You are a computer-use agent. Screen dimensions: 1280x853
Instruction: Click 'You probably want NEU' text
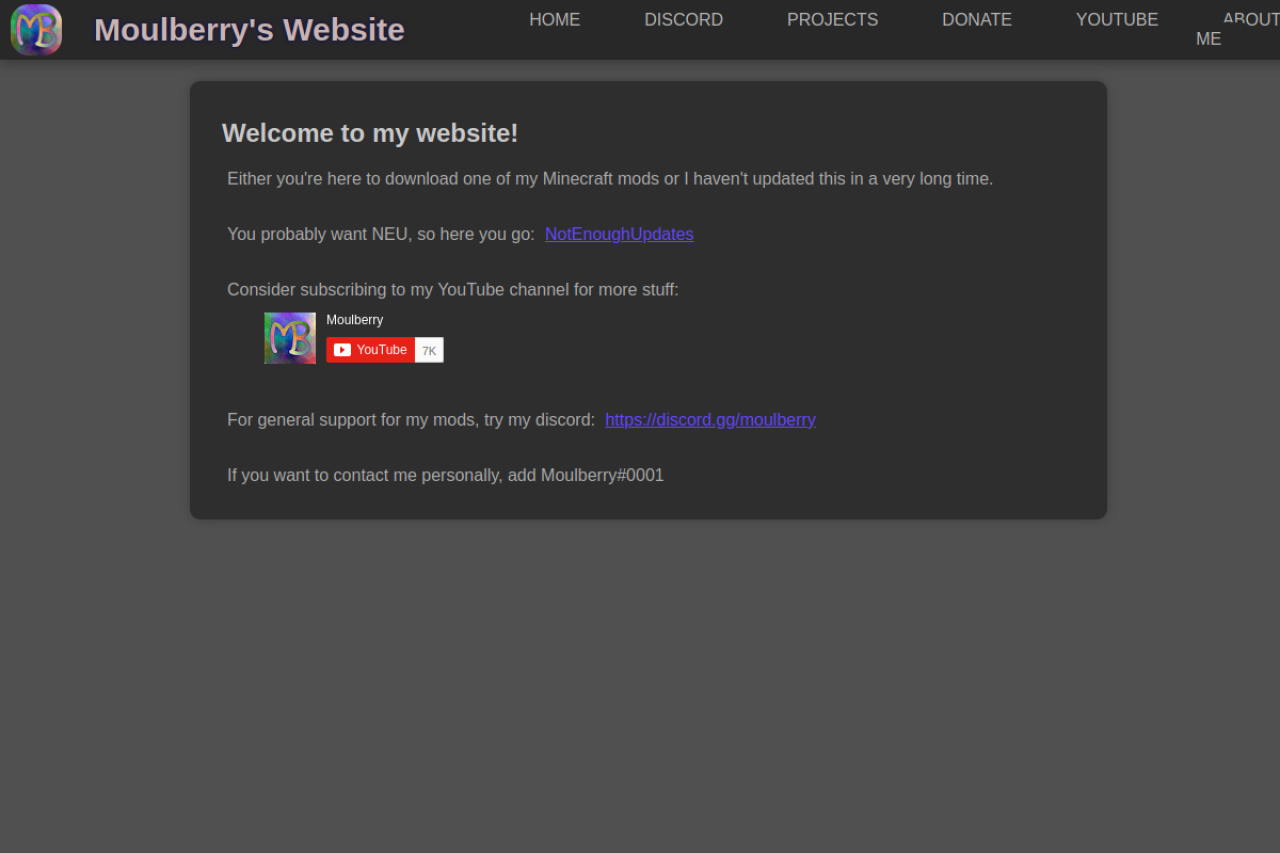click(x=381, y=234)
